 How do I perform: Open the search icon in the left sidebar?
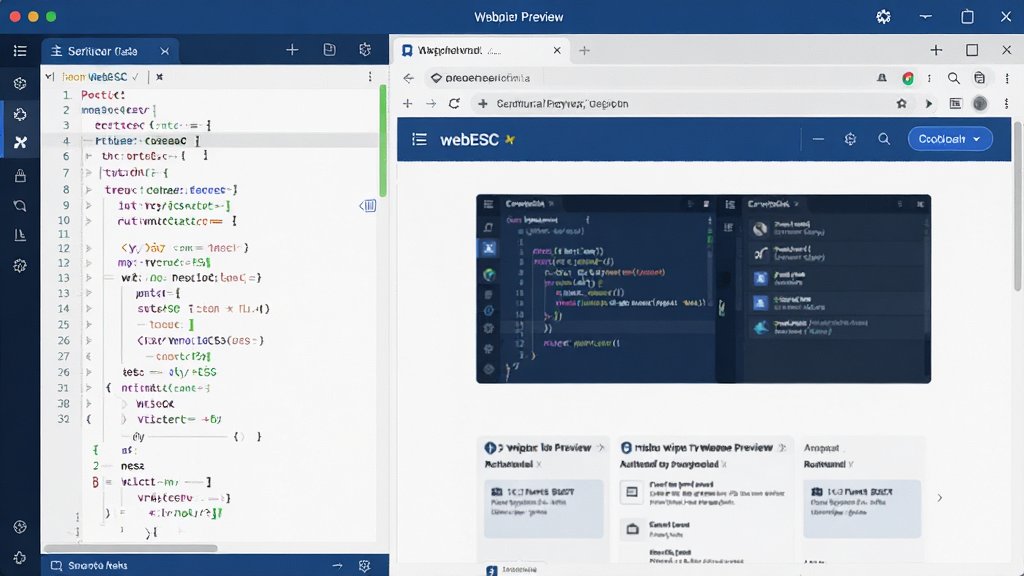click(x=20, y=206)
